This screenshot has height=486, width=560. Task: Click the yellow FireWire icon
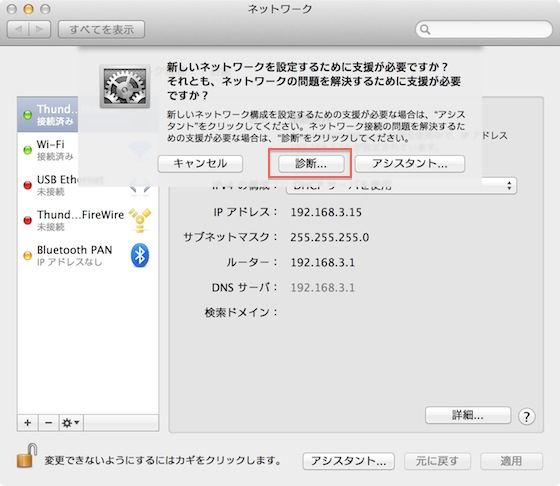[140, 220]
